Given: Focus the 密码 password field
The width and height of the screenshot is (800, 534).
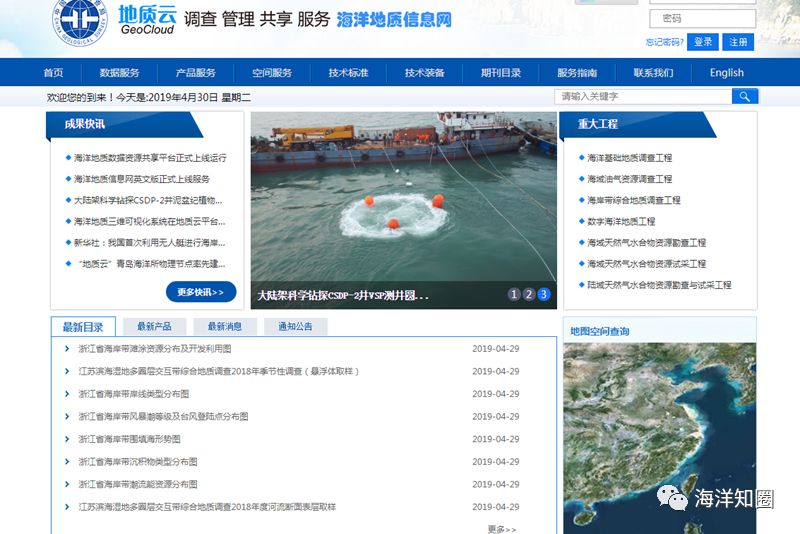Looking at the screenshot, I should pos(703,18).
